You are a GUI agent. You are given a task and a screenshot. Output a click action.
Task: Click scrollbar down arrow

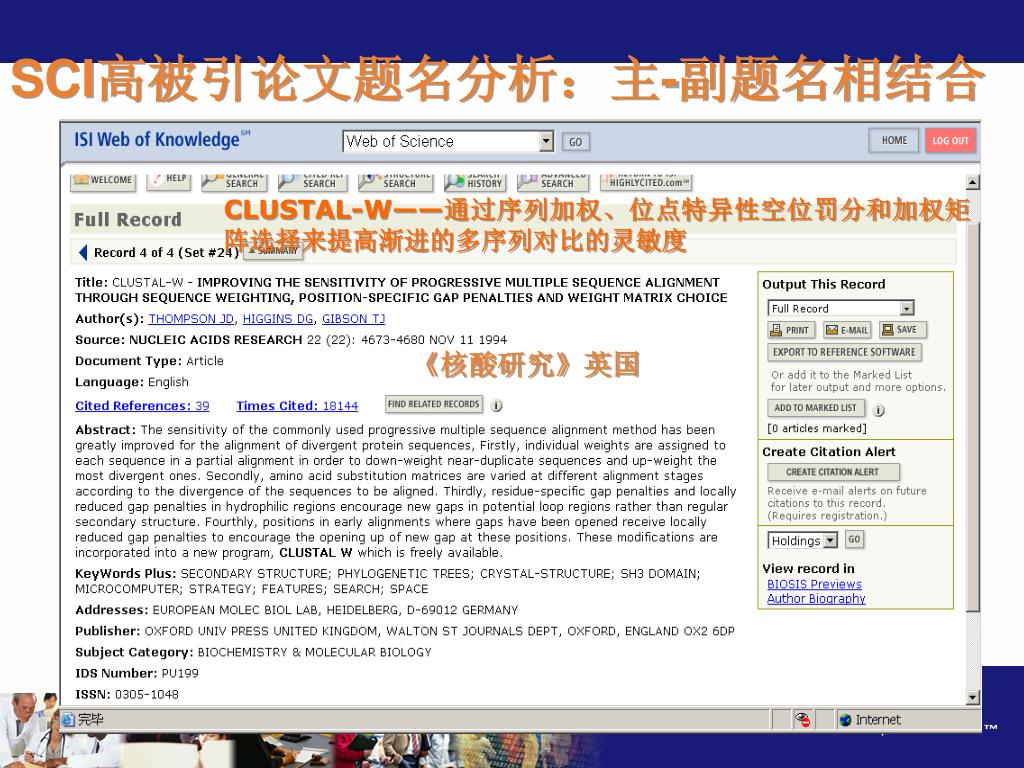coord(972,697)
